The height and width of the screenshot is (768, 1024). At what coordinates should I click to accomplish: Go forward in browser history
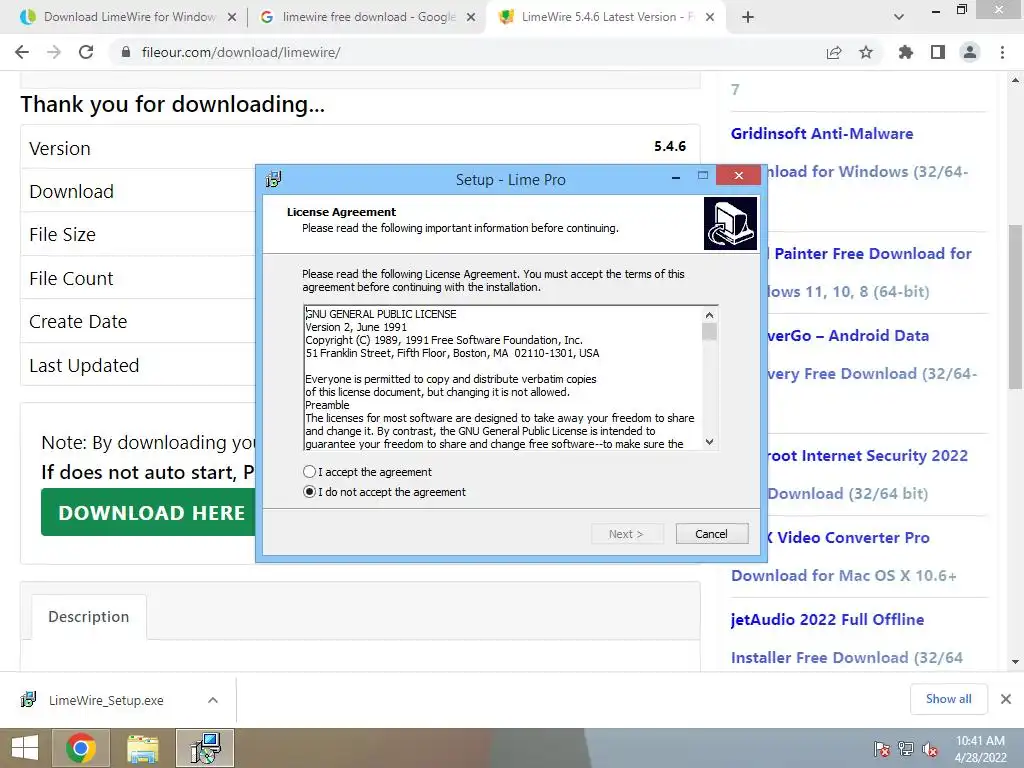(x=54, y=52)
